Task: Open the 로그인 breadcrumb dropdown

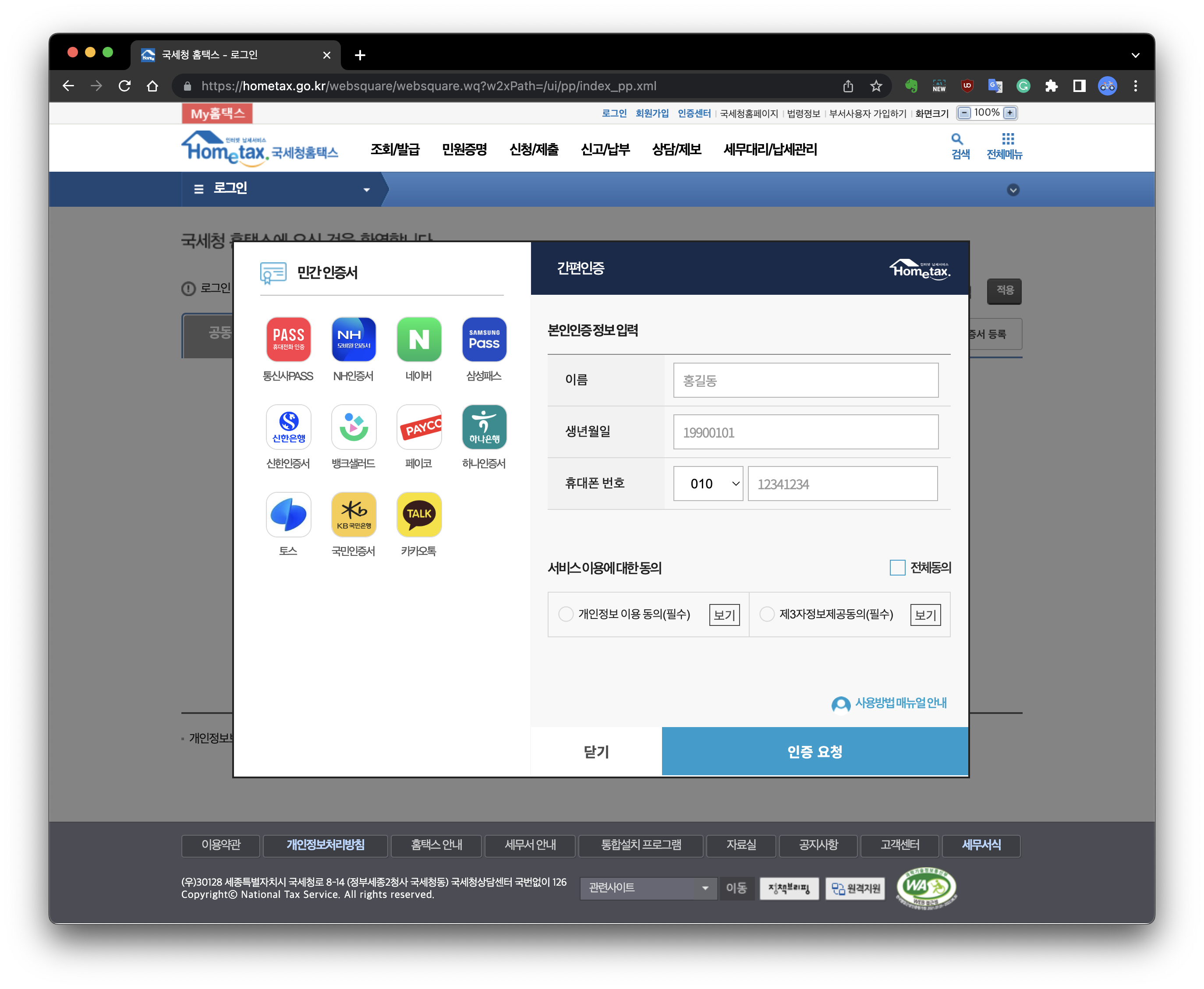Action: pyautogui.click(x=367, y=189)
